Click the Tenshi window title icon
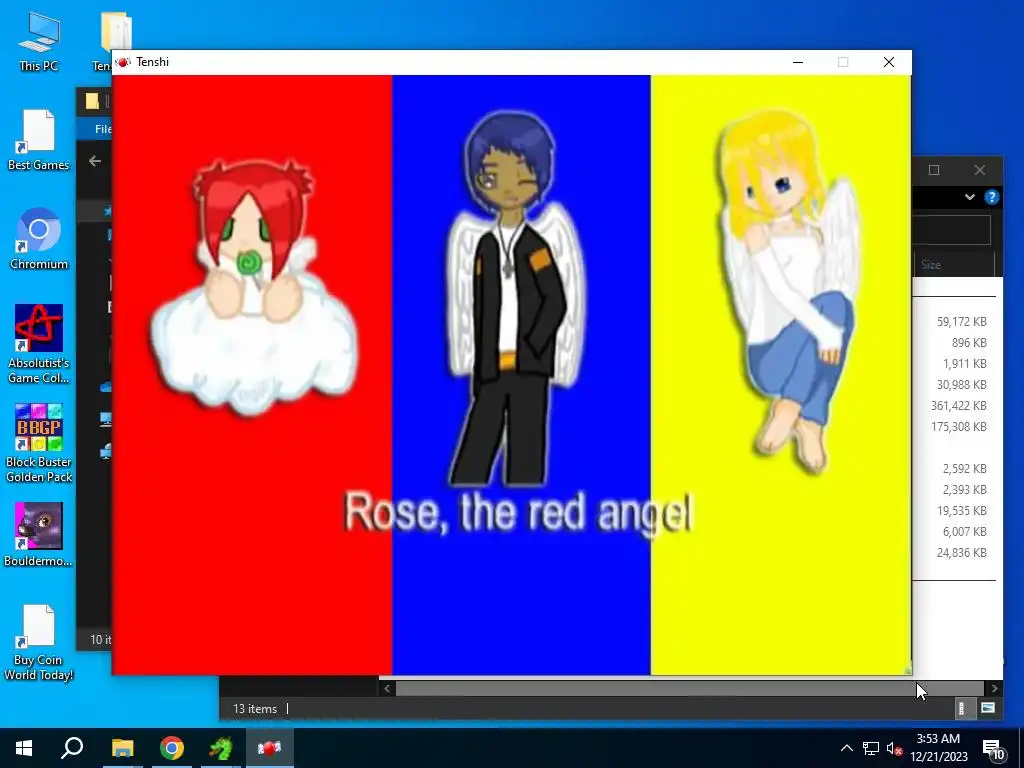Screen dimensions: 1024x768 click(x=123, y=62)
